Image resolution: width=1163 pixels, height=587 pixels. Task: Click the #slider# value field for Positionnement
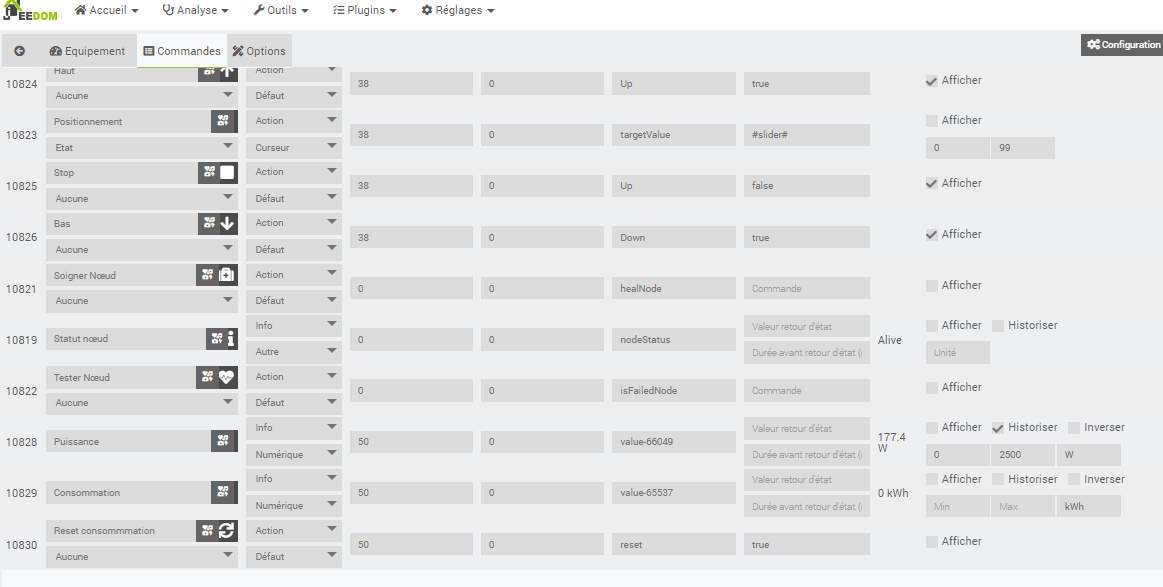806,135
